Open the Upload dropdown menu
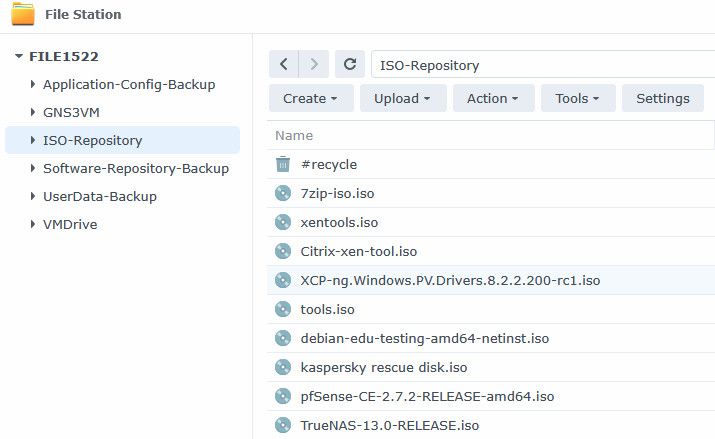 pyautogui.click(x=402, y=98)
